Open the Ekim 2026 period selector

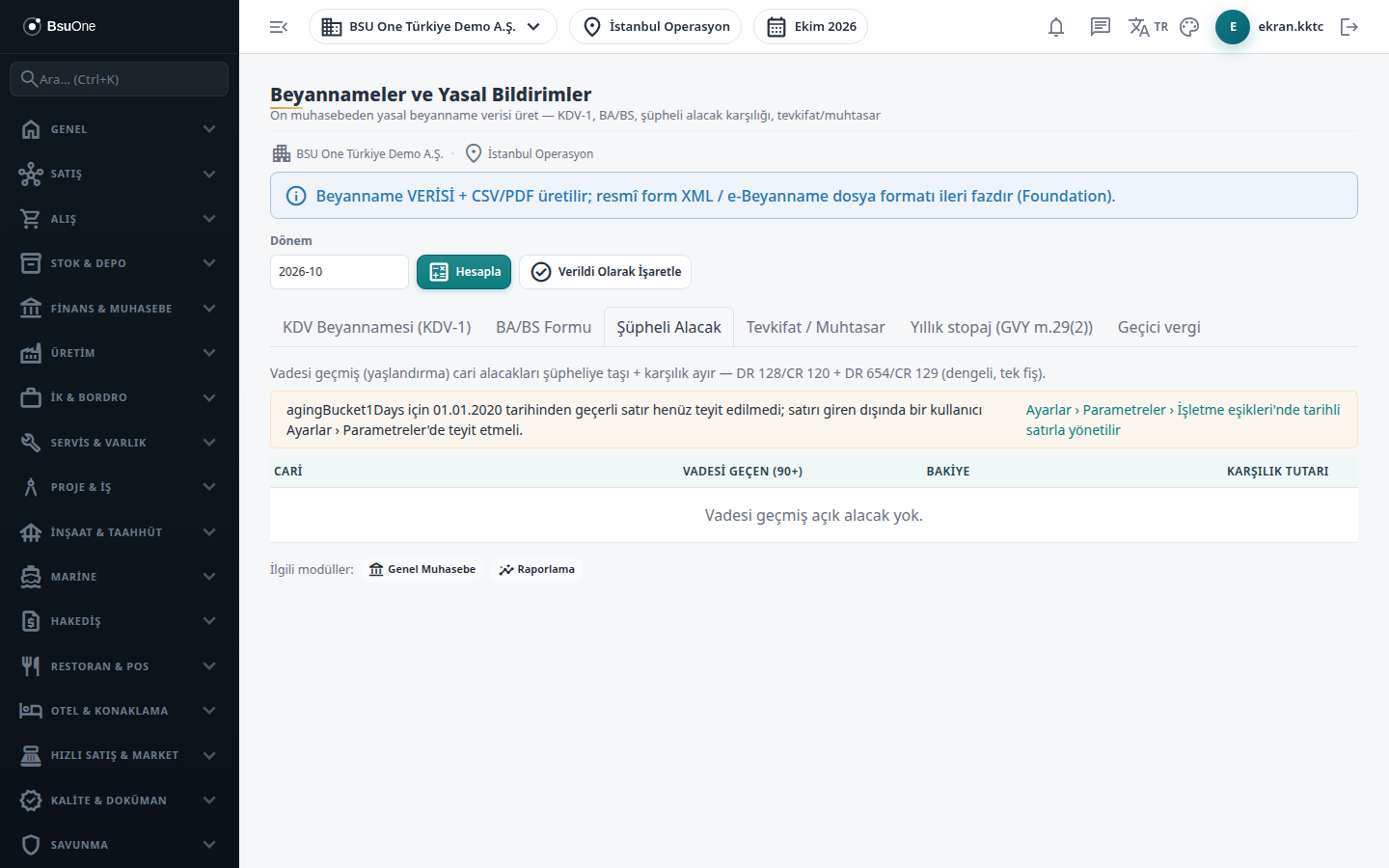[x=810, y=27]
